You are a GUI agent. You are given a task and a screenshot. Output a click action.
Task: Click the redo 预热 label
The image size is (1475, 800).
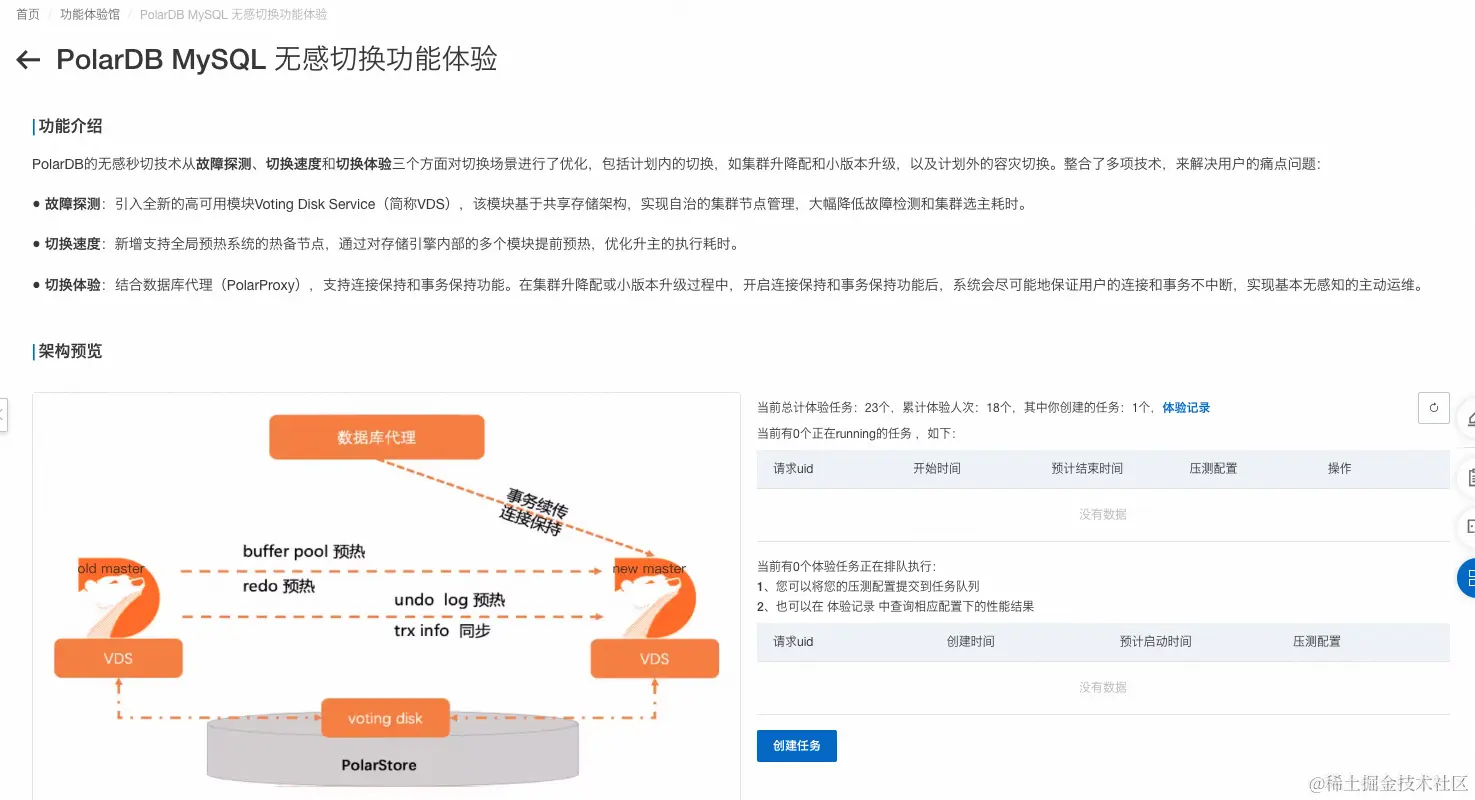[279, 586]
